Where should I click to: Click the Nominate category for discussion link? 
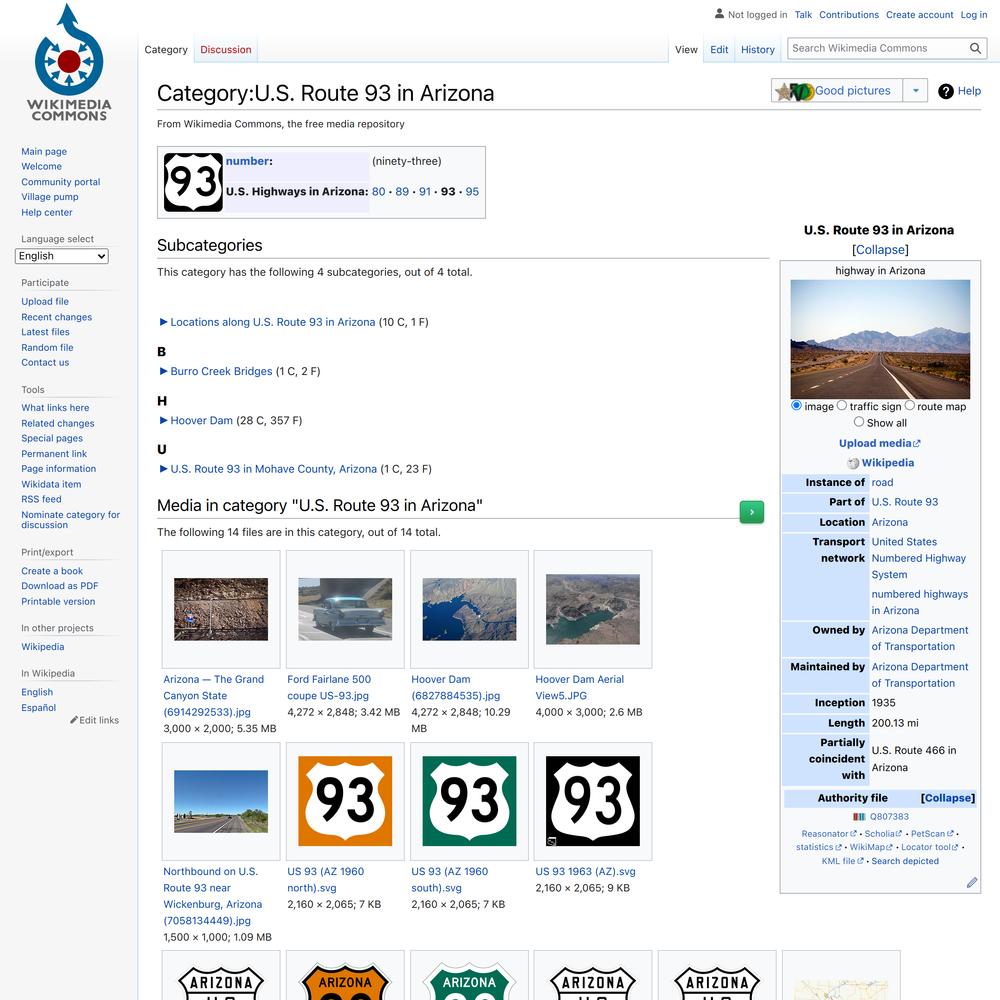pos(70,520)
